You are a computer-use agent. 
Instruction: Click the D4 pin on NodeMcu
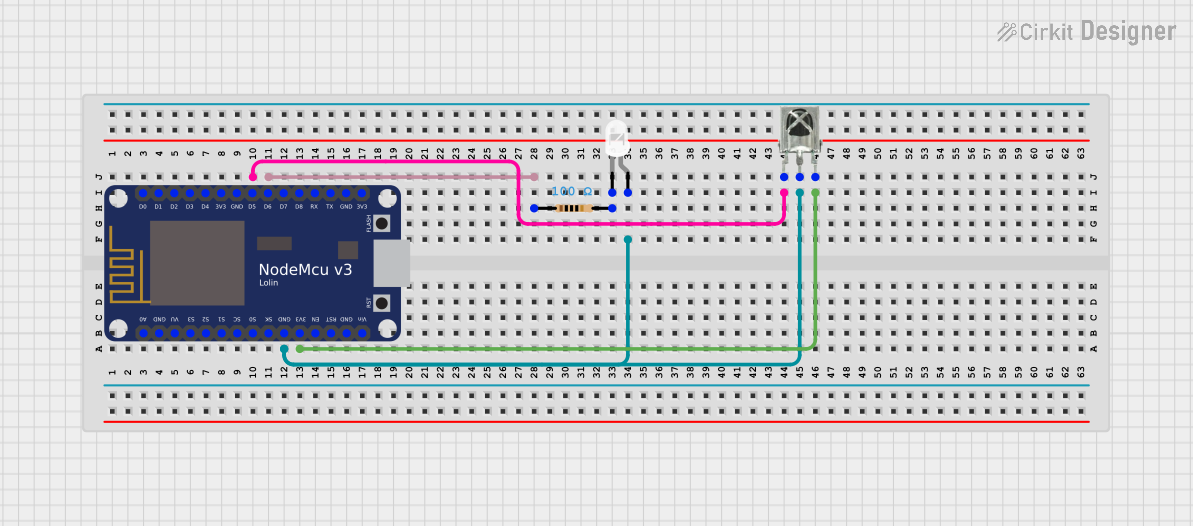pos(205,193)
